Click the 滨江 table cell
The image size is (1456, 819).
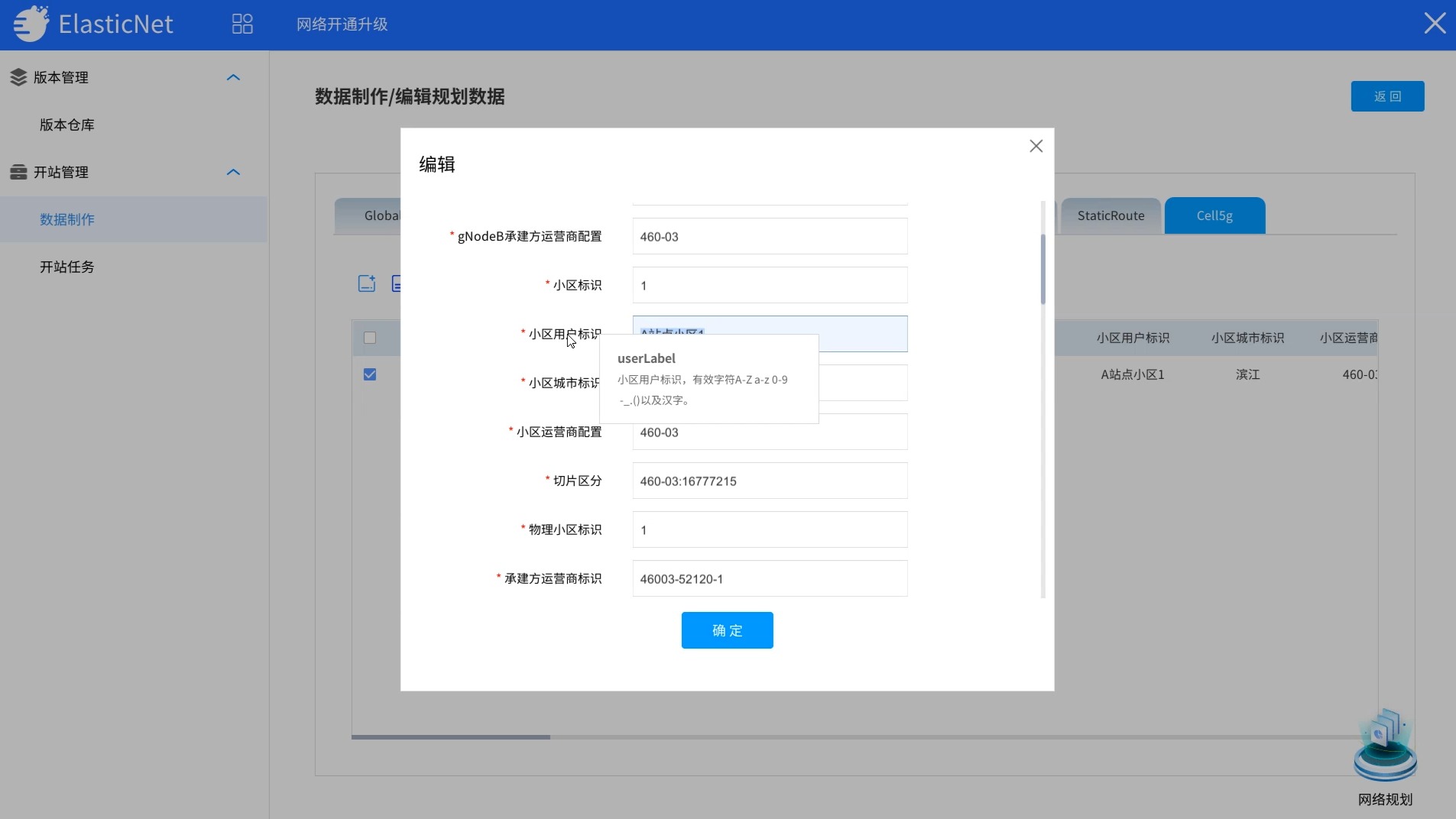coord(1247,374)
